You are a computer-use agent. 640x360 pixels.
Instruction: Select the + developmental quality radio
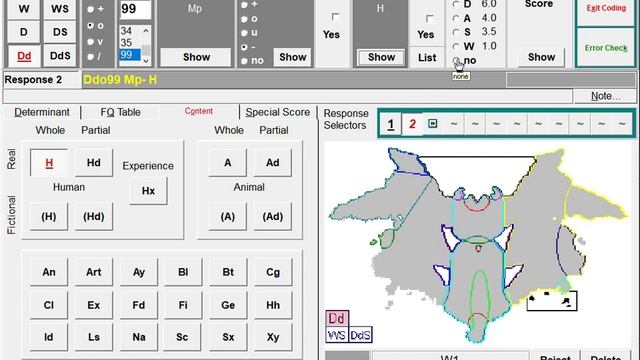click(x=91, y=9)
